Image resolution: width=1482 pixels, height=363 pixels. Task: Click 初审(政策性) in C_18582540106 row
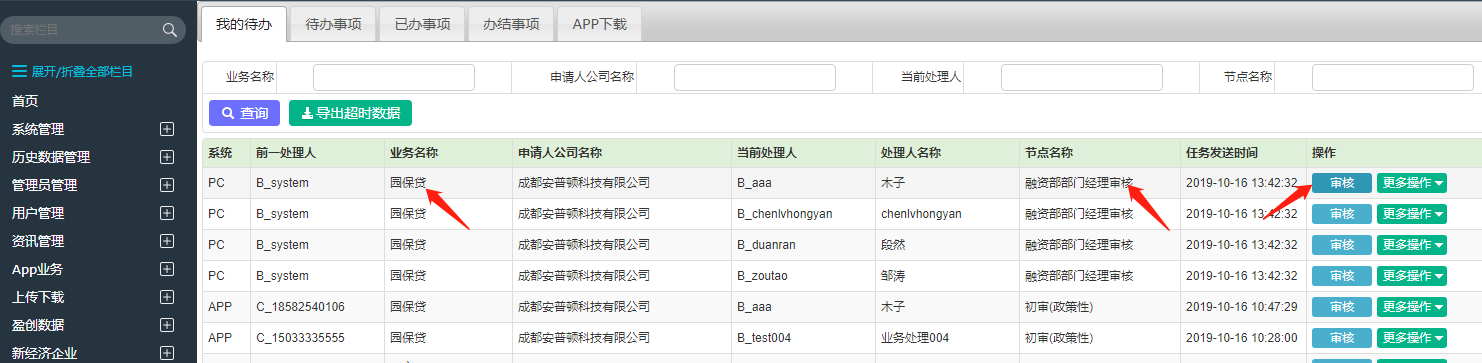pos(1058,307)
